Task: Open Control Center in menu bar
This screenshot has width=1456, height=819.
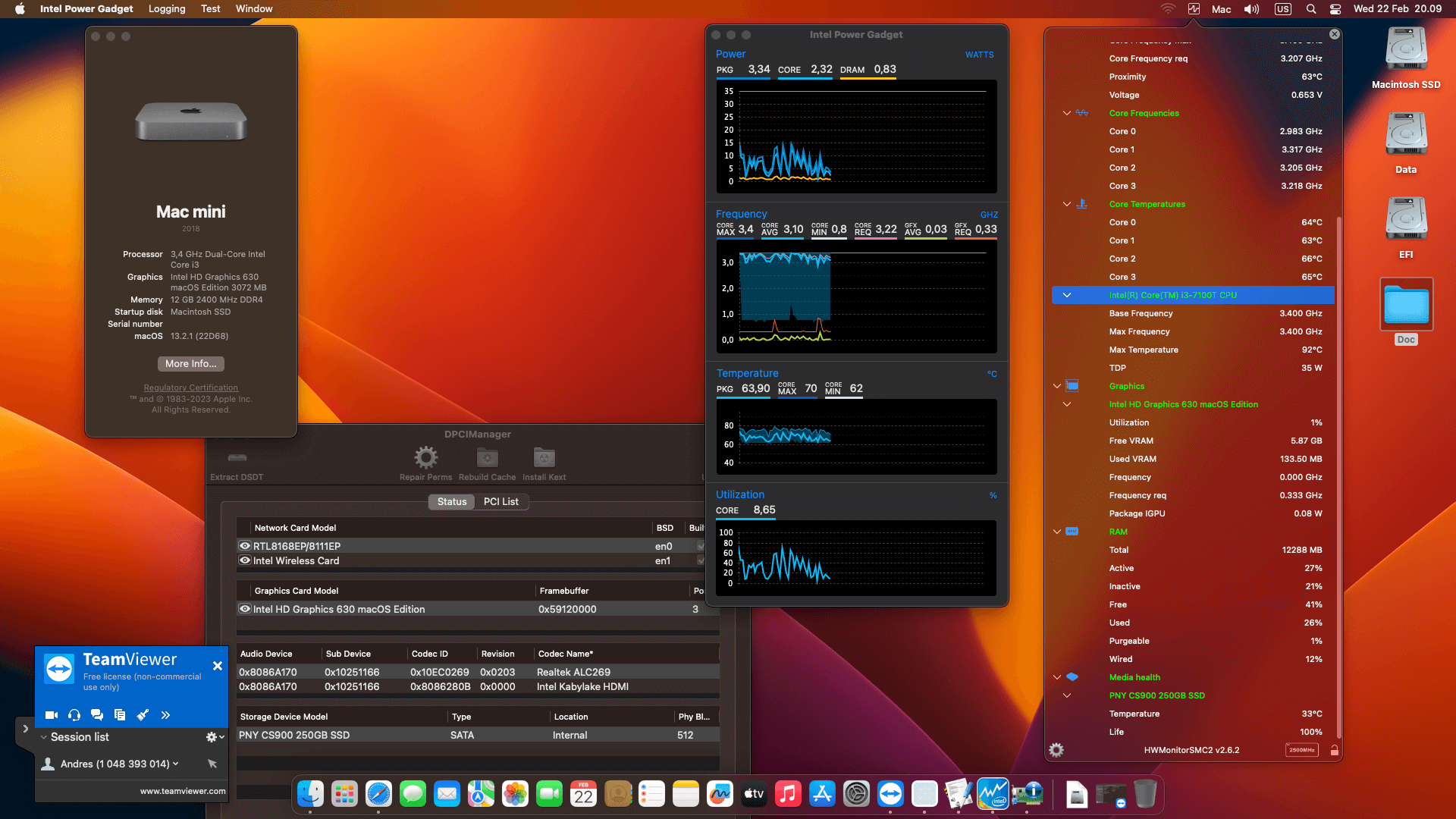Action: [1335, 9]
